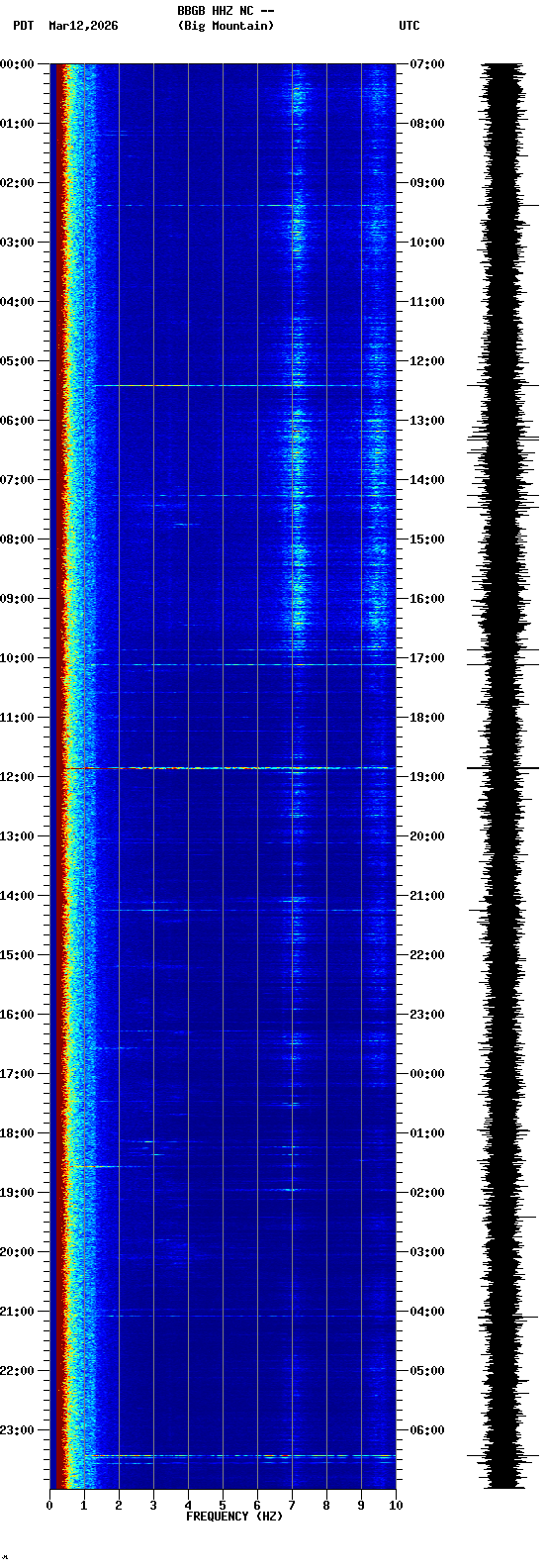Click the PDT time label '22:00'

(18, 1371)
